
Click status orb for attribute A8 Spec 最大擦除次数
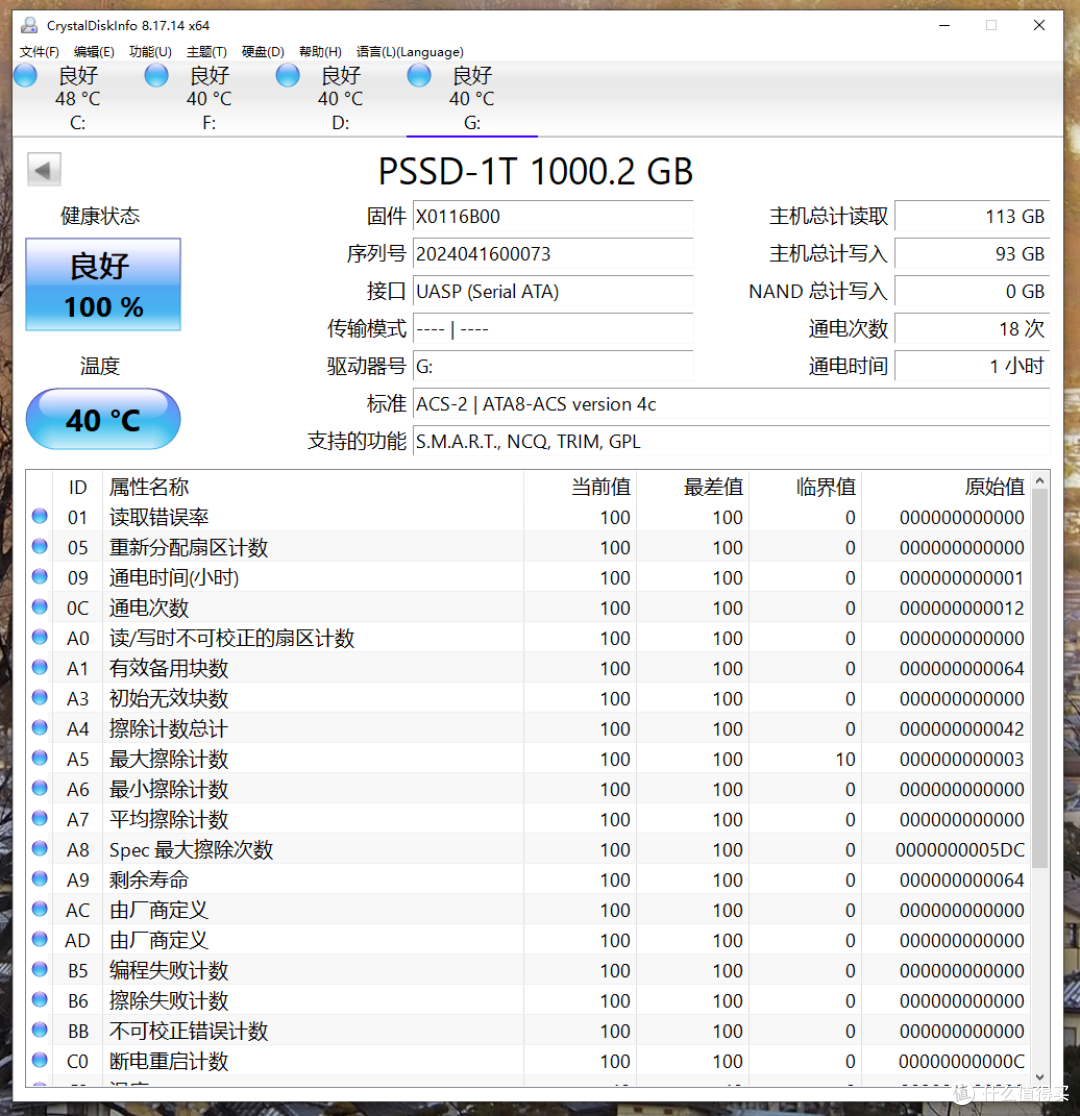tap(40, 848)
